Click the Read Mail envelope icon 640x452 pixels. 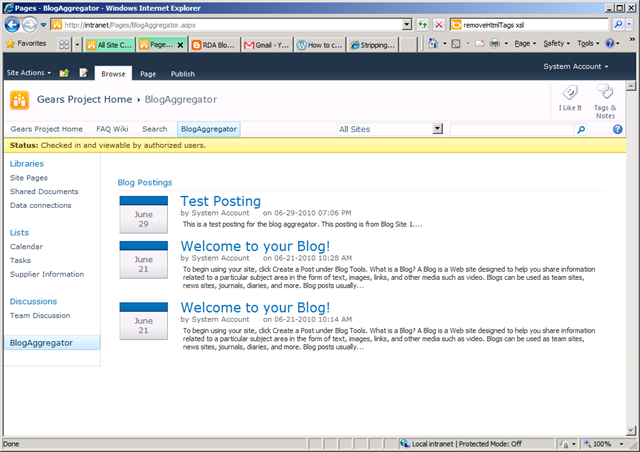(480, 43)
